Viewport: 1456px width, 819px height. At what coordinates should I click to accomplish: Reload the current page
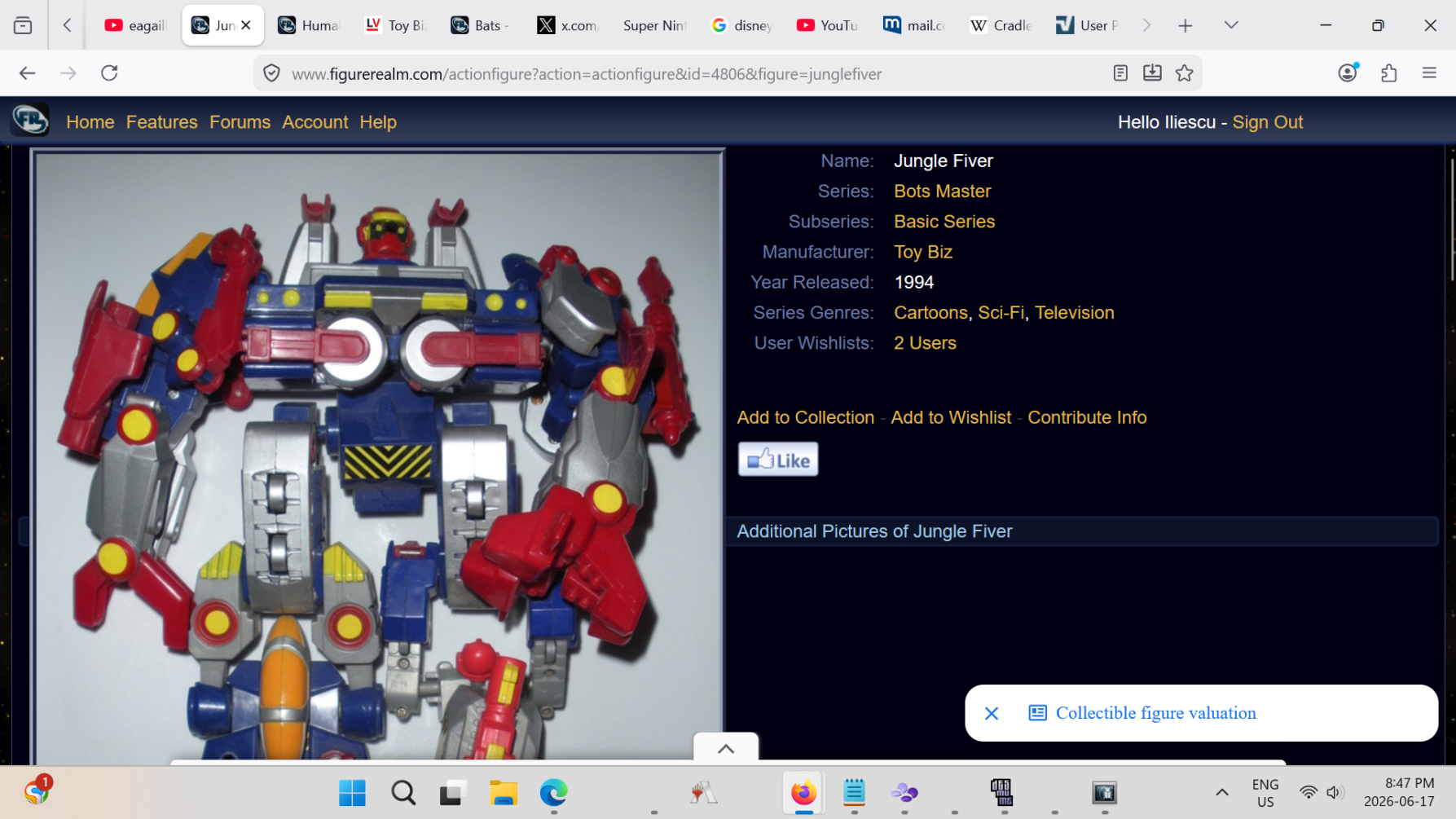pyautogui.click(x=109, y=73)
